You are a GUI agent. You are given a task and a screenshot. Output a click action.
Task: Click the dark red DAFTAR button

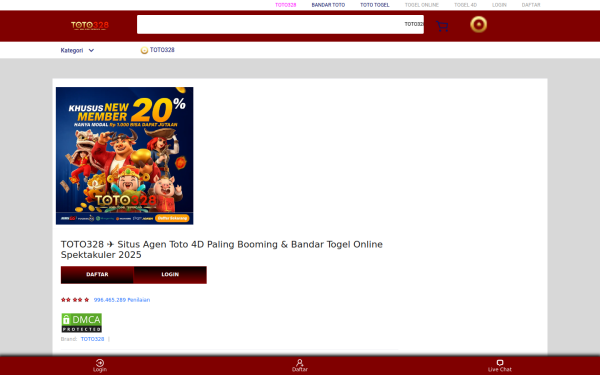(x=97, y=275)
